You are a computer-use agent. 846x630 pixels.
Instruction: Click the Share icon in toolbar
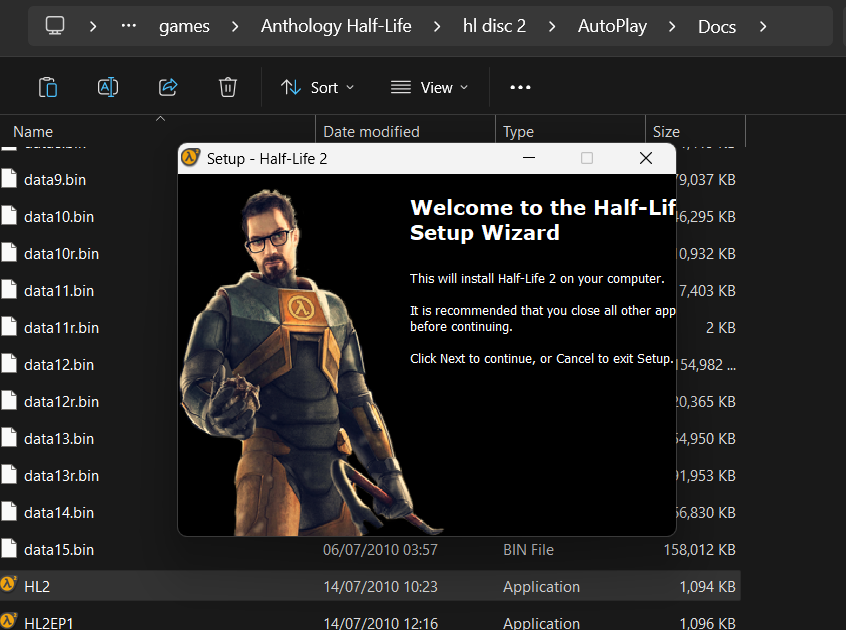pos(168,87)
